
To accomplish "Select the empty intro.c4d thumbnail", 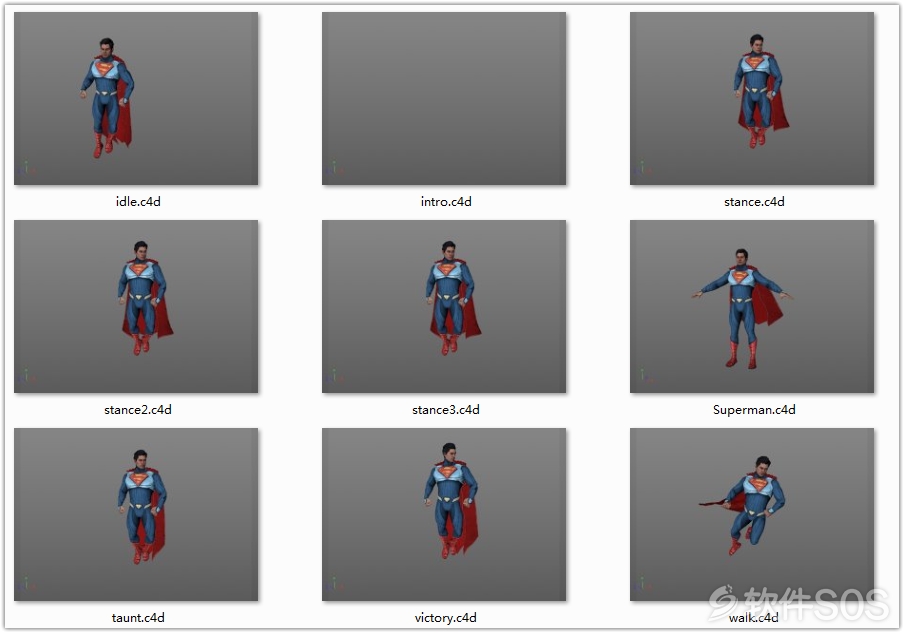I will (x=444, y=99).
